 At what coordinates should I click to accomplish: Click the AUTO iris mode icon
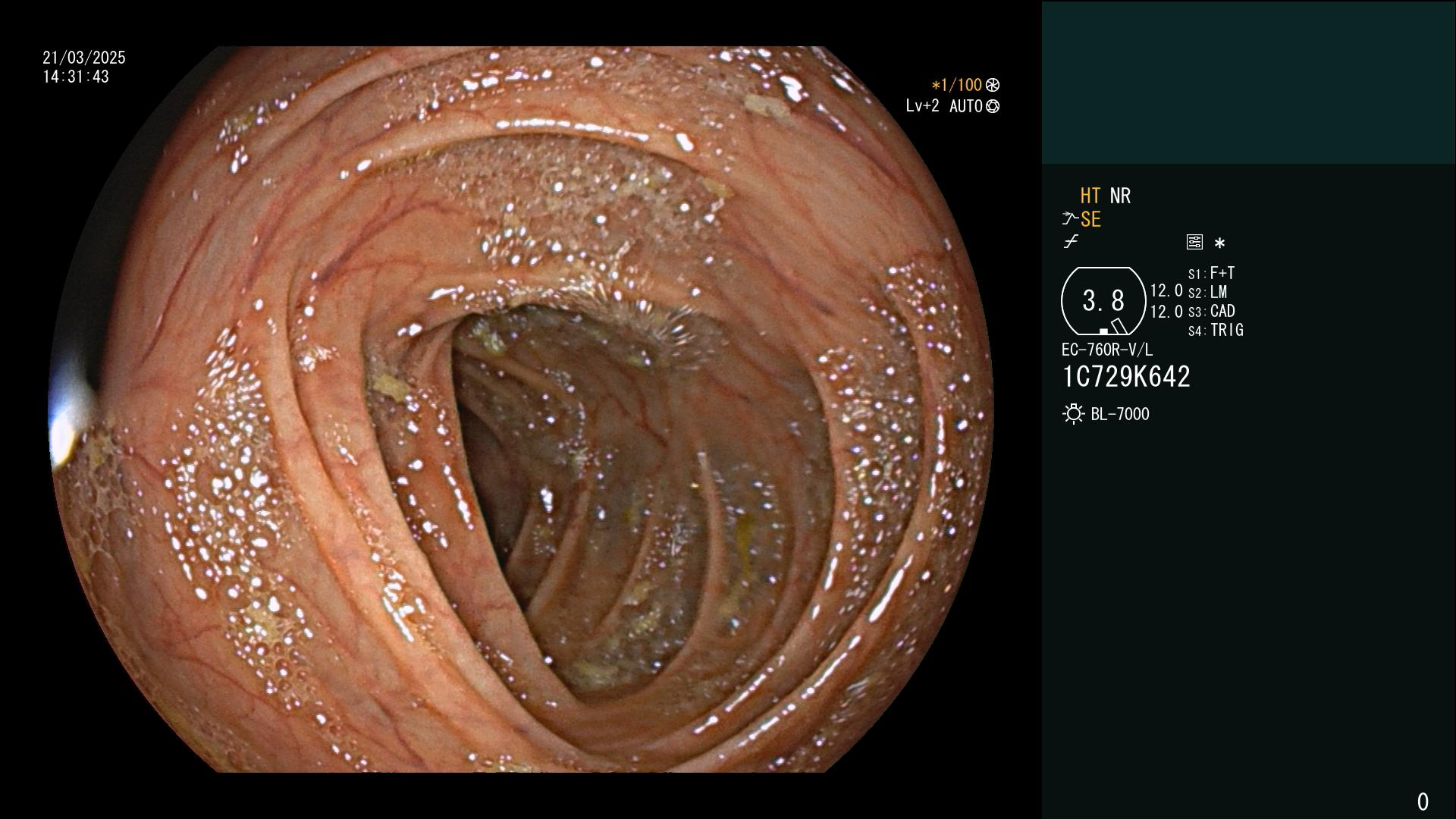[992, 106]
